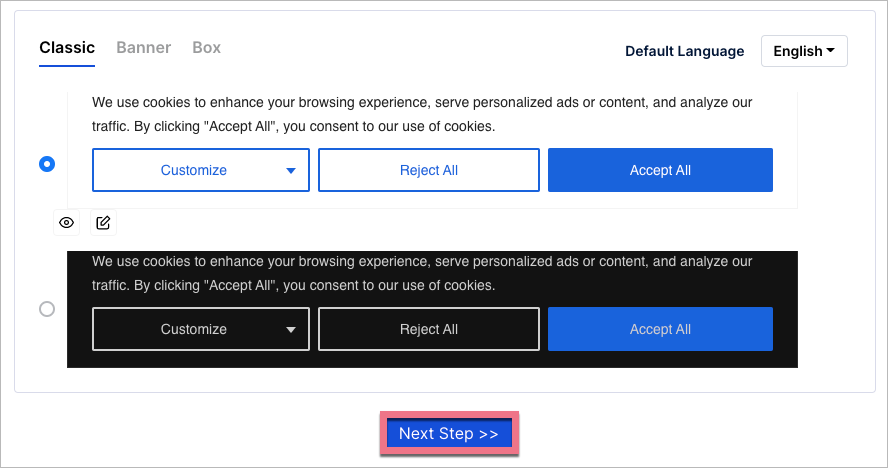Image resolution: width=888 pixels, height=468 pixels.
Task: Click the cookie notice text in the dark banner
Action: [x=422, y=273]
